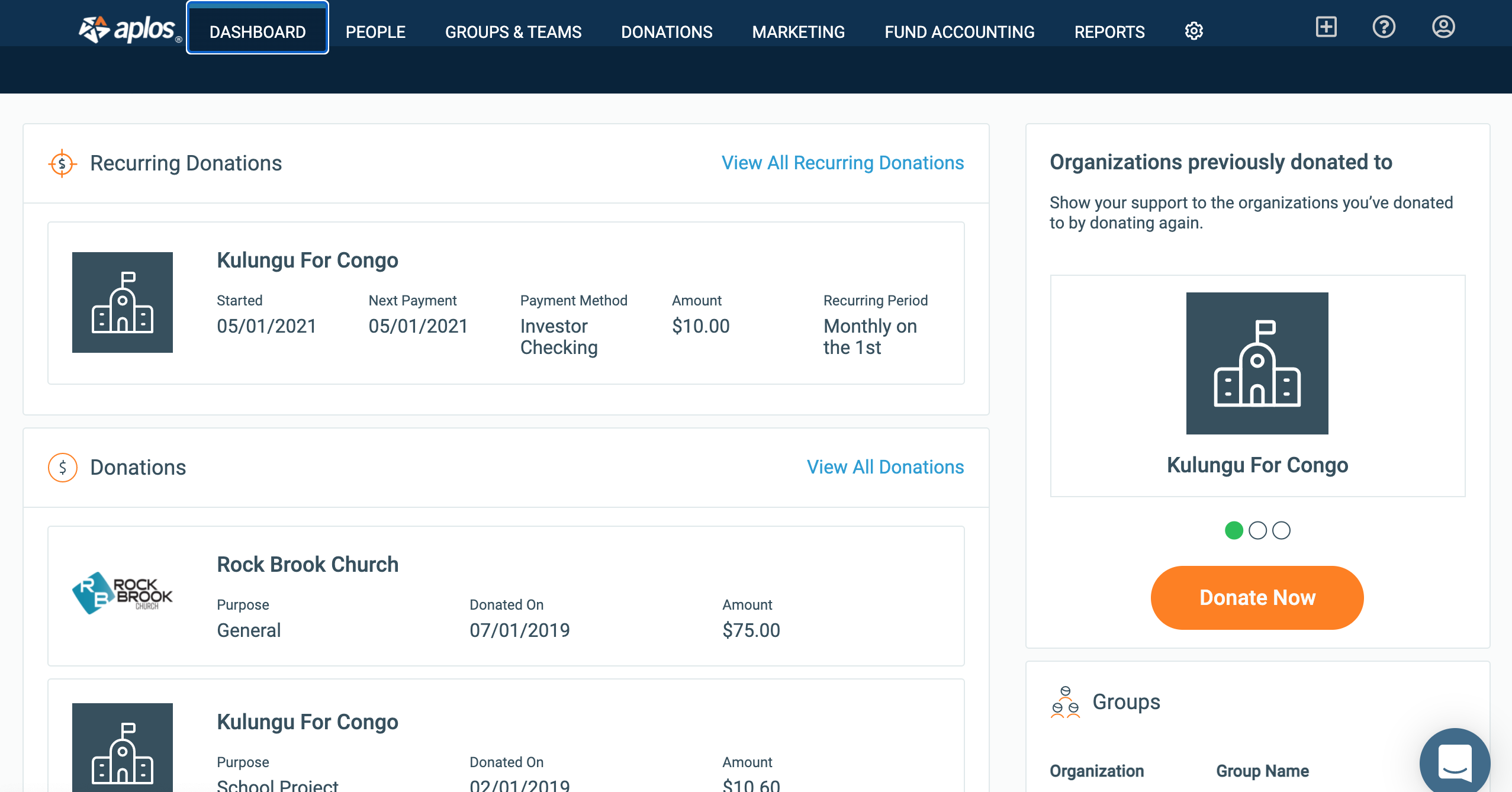Click View All Donations link
1512x792 pixels.
(885, 467)
